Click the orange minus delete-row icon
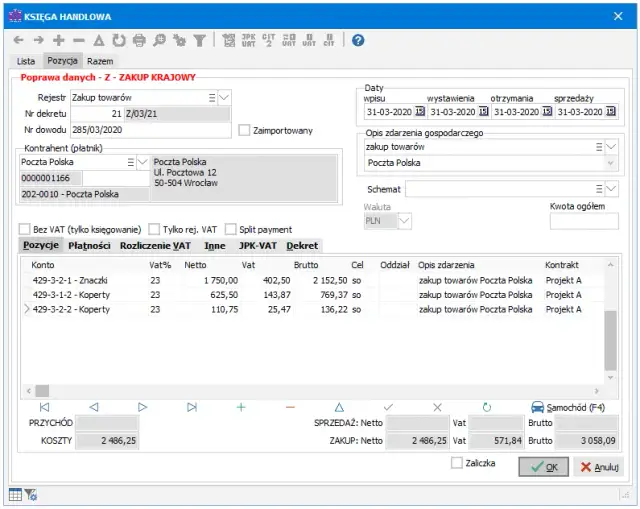 click(290, 407)
